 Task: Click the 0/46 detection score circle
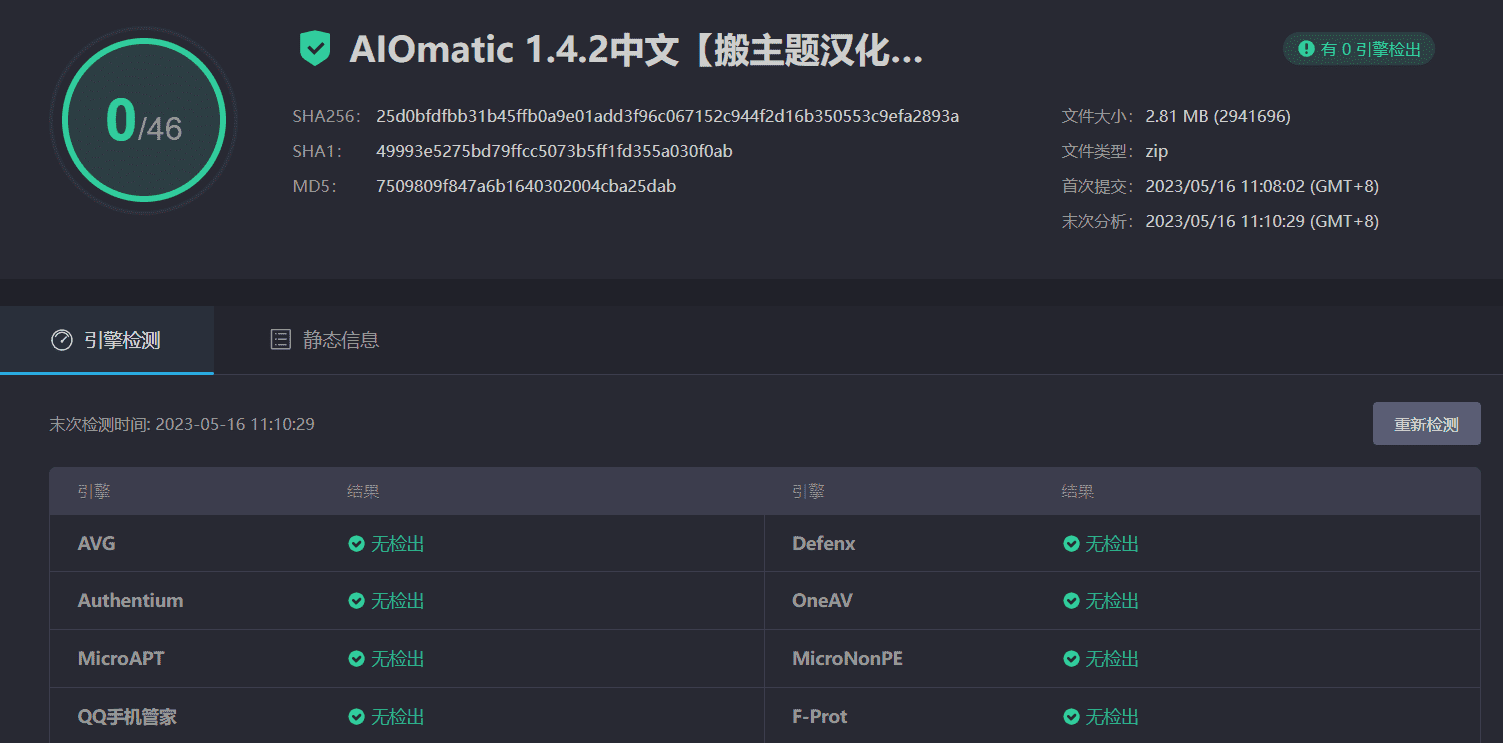pyautogui.click(x=144, y=121)
